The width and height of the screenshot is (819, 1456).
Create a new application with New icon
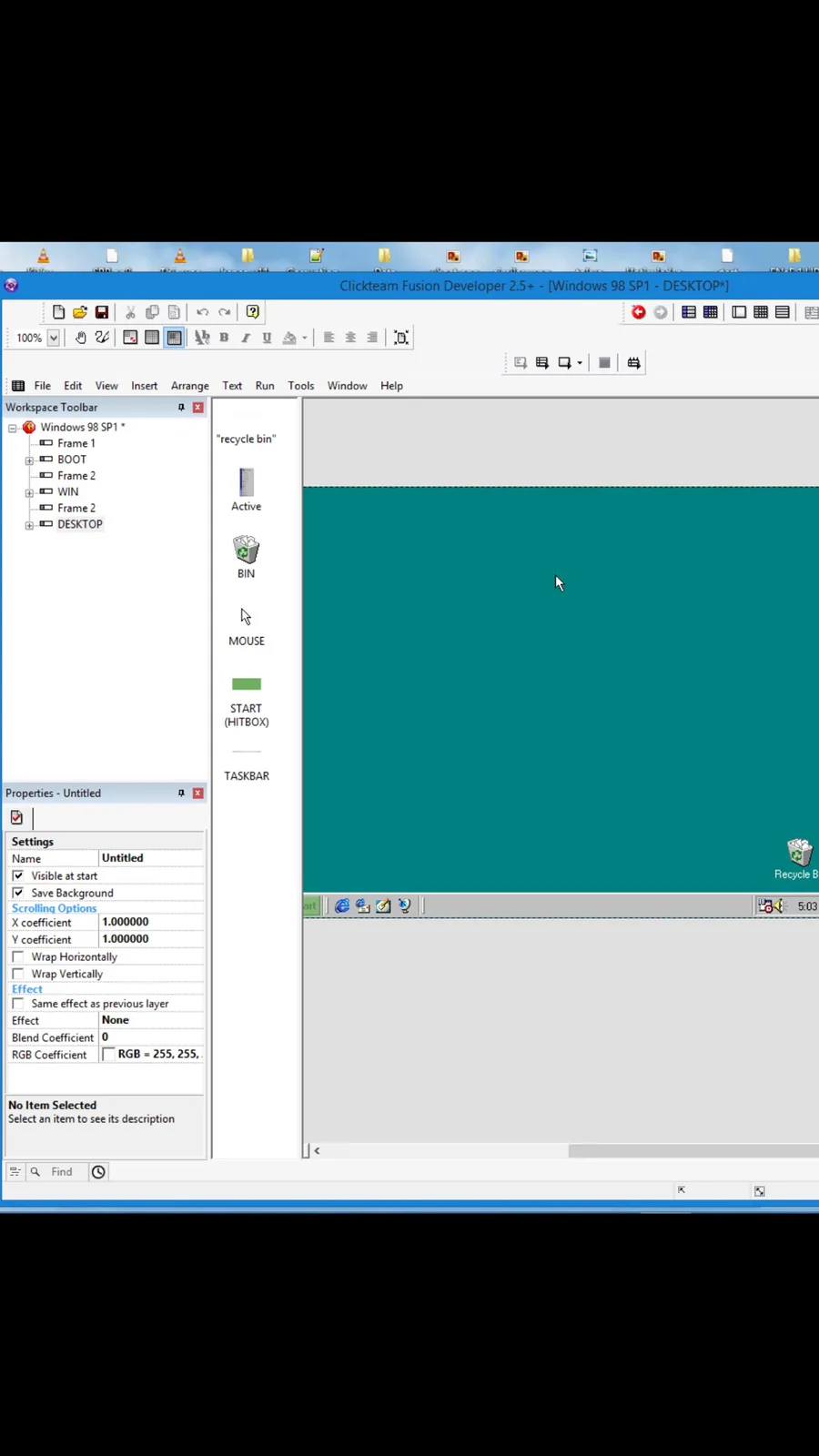pyautogui.click(x=58, y=312)
